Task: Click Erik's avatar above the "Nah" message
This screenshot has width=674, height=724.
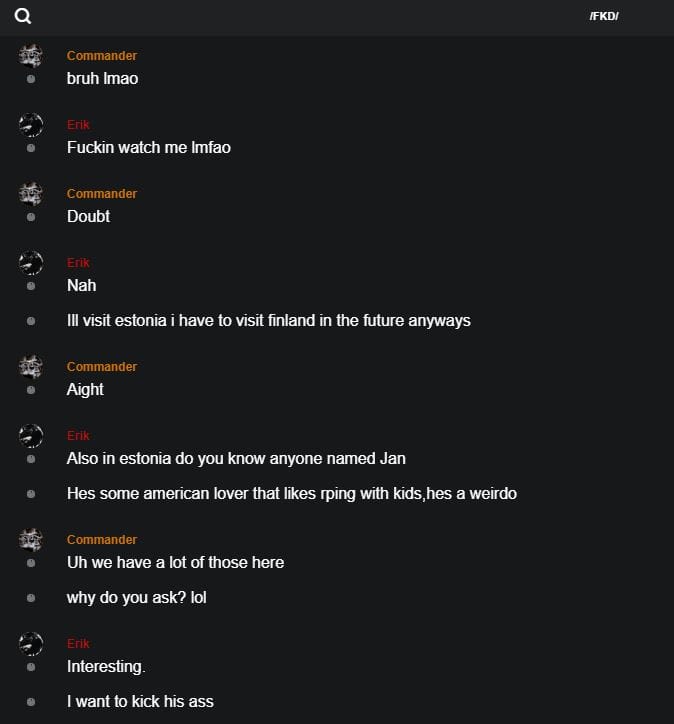Action: (31, 263)
